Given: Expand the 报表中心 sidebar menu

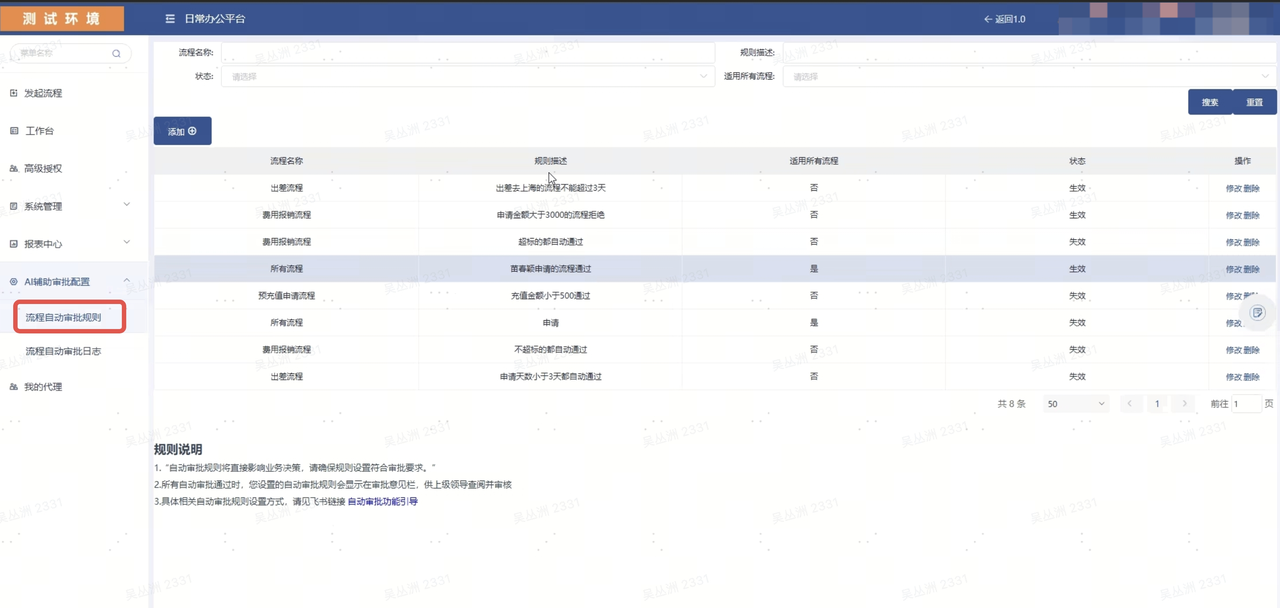Looking at the screenshot, I should pyautogui.click(x=126, y=243).
